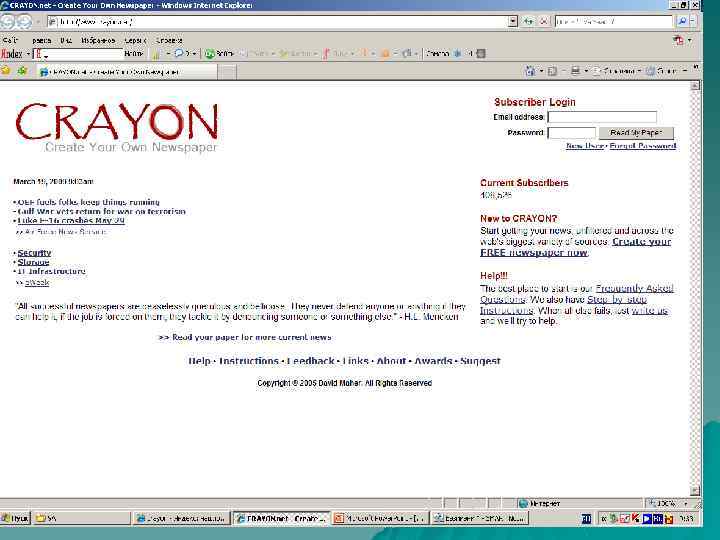Open the Избранное (Favorites) menu
Viewport: 720px width, 540px height.
click(x=98, y=40)
